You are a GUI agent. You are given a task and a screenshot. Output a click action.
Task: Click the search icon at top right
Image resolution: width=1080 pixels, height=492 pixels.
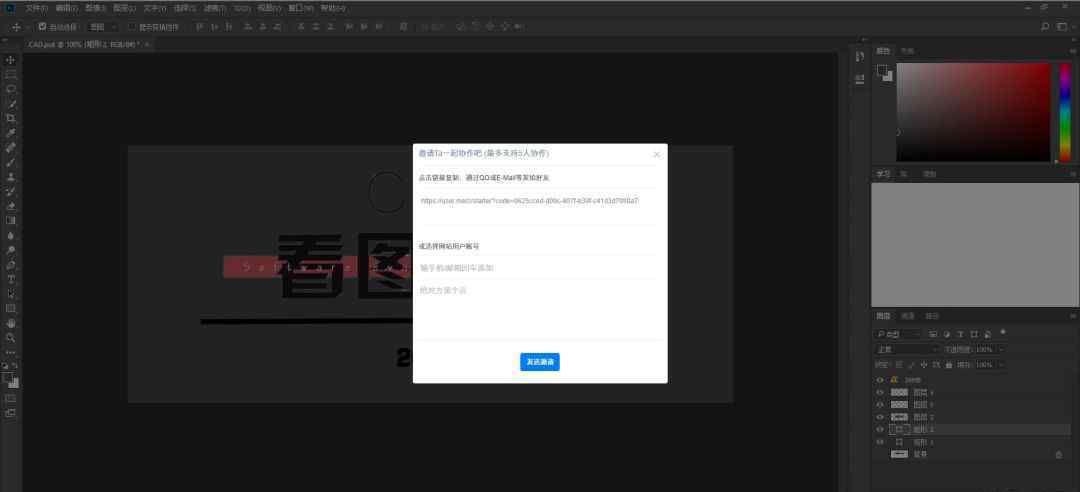(x=1046, y=26)
